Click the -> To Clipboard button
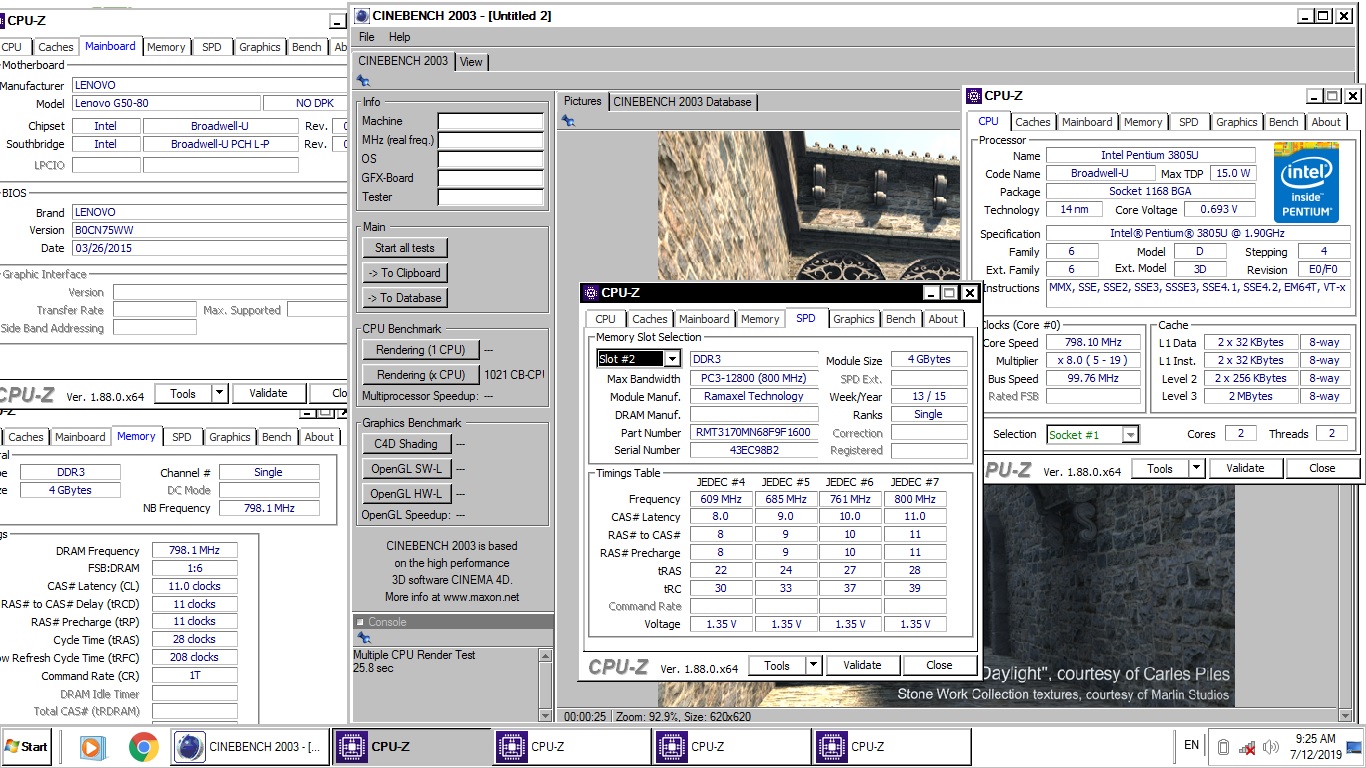Image resolution: width=1366 pixels, height=768 pixels. (x=404, y=273)
